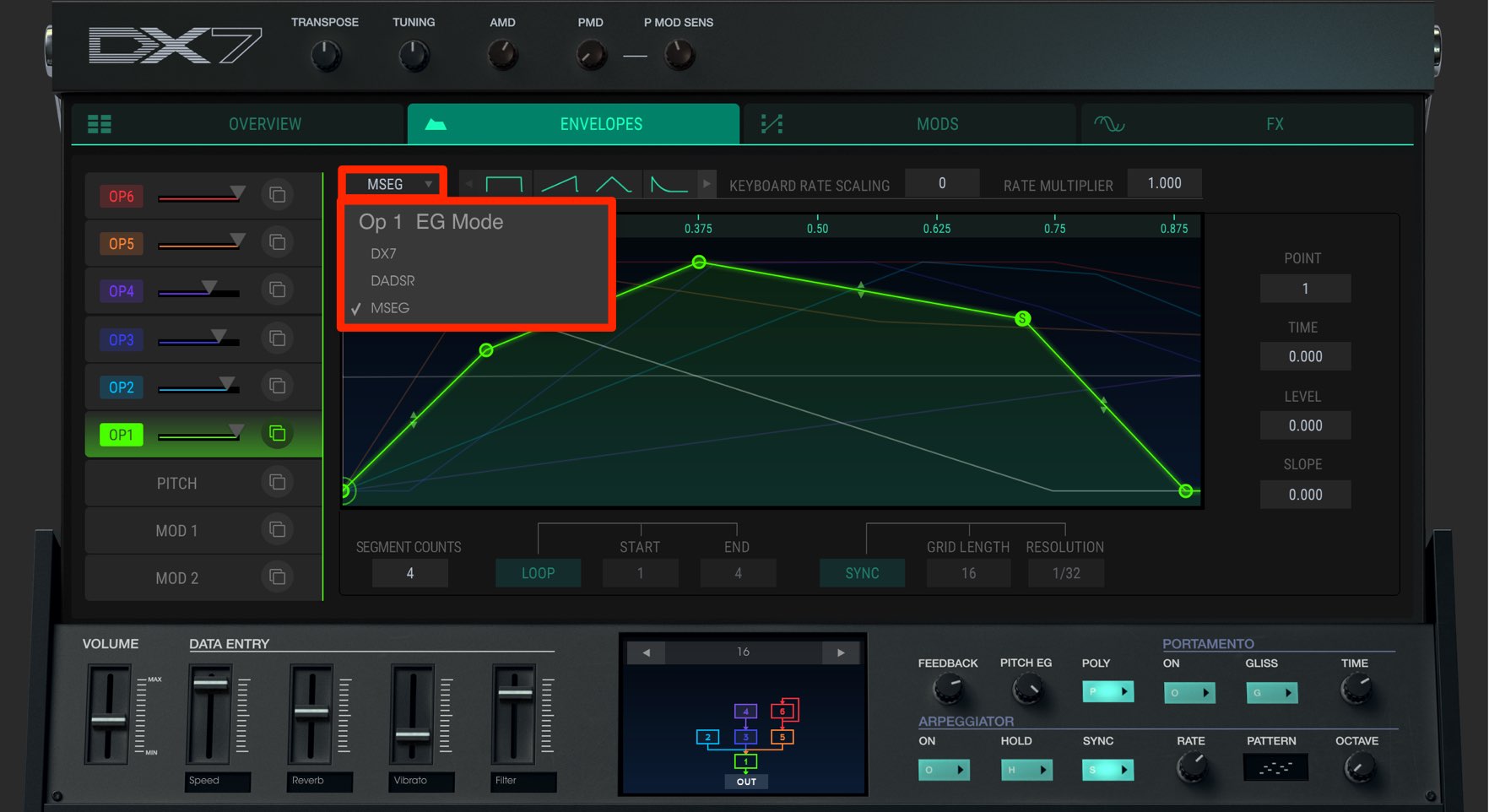Click the FEEDBACK knob
This screenshot has width=1489, height=812.
pos(948,690)
